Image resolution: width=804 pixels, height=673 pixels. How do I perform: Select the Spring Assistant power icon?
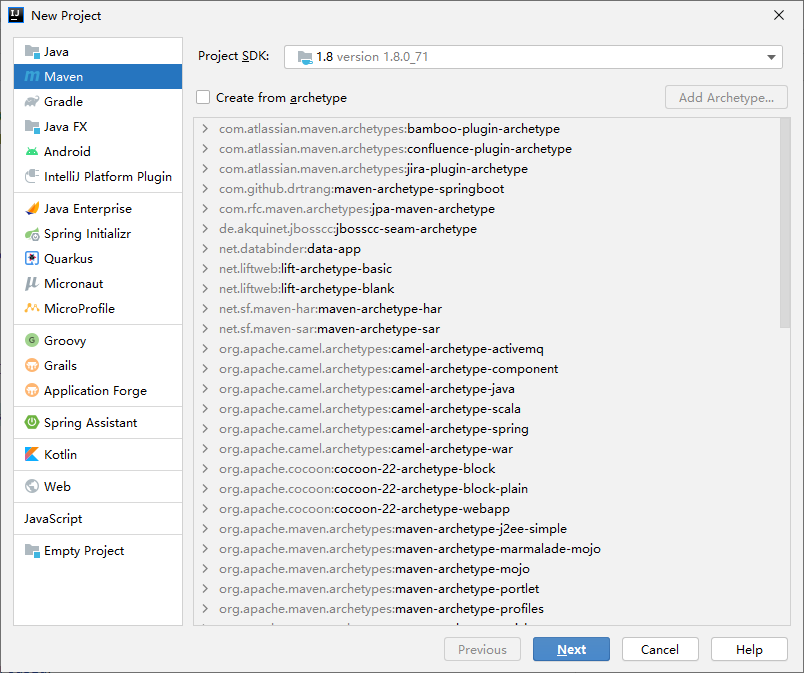click(32, 423)
